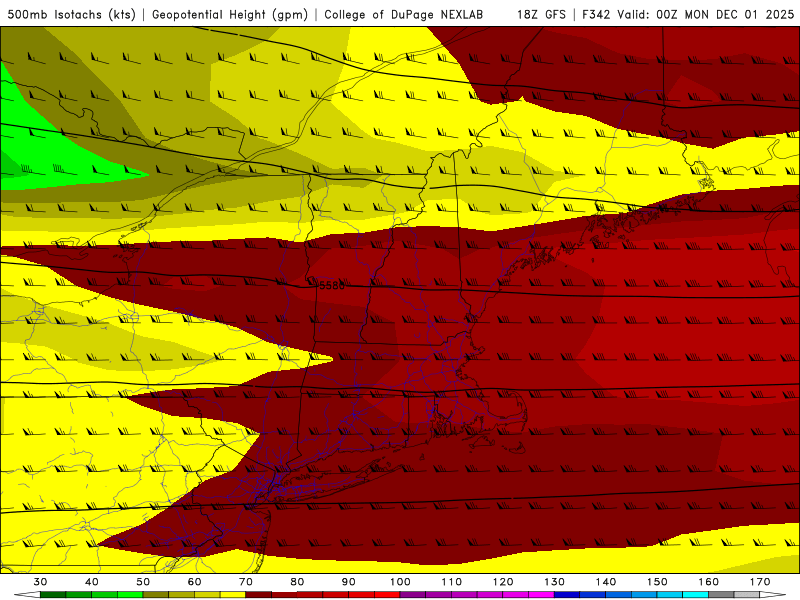Click the dark blue swatch under 130
This screenshot has height=600, width=800.
[x=567, y=595]
